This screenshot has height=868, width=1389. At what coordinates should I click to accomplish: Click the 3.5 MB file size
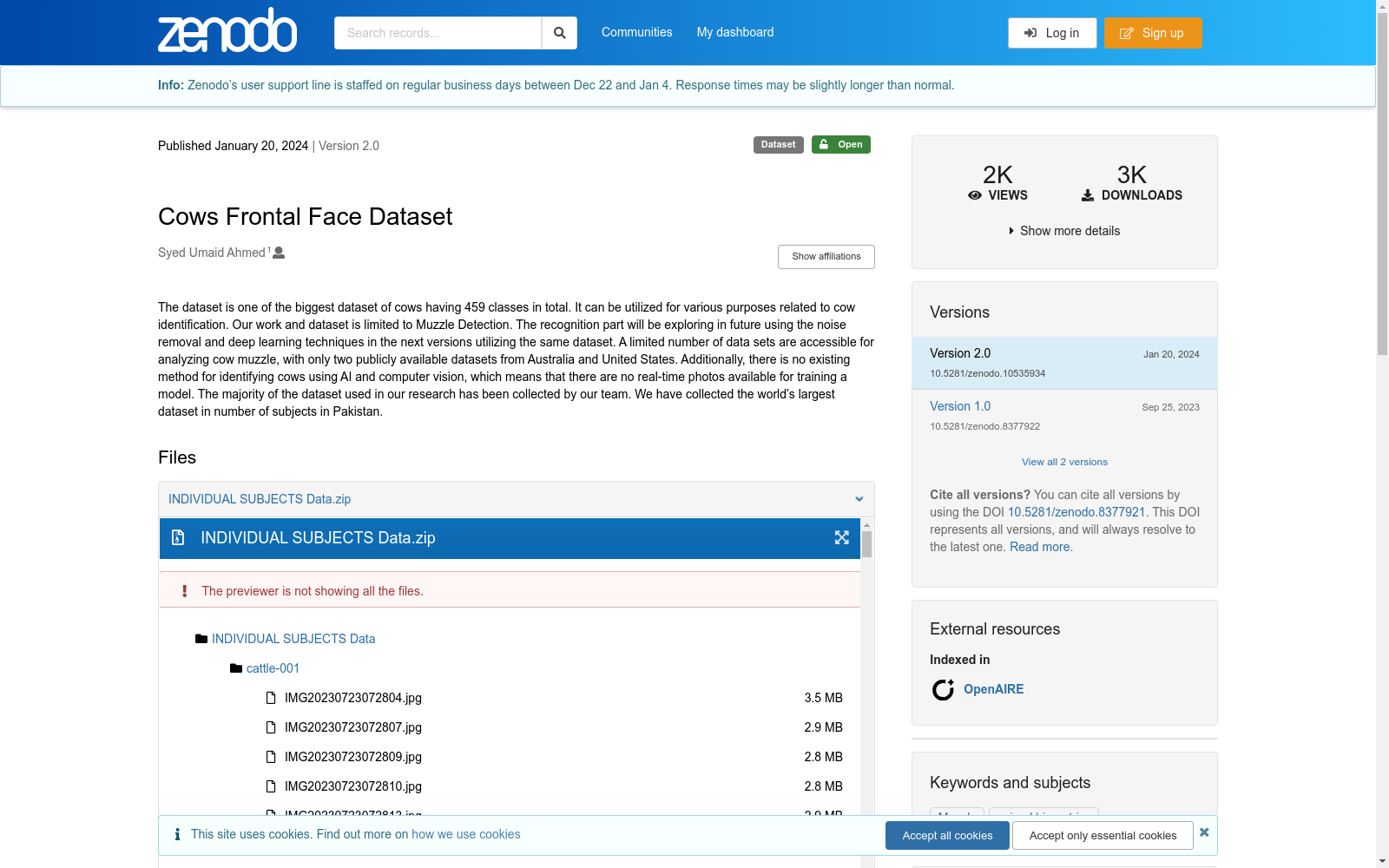[x=823, y=698]
